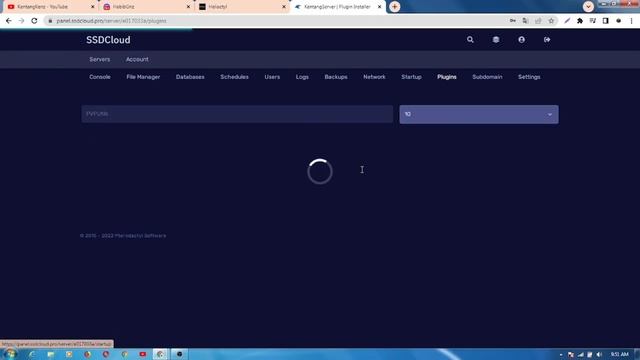Click the browser forward arrow

tap(21, 21)
